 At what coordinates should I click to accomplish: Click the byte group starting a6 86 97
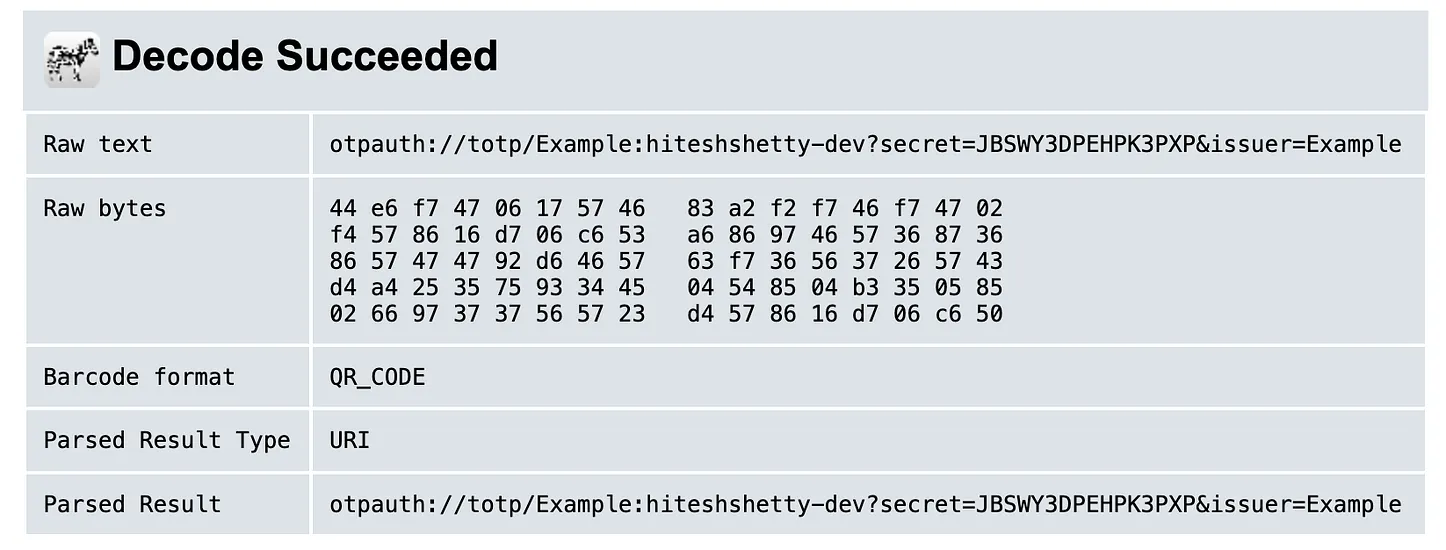[x=844, y=235]
